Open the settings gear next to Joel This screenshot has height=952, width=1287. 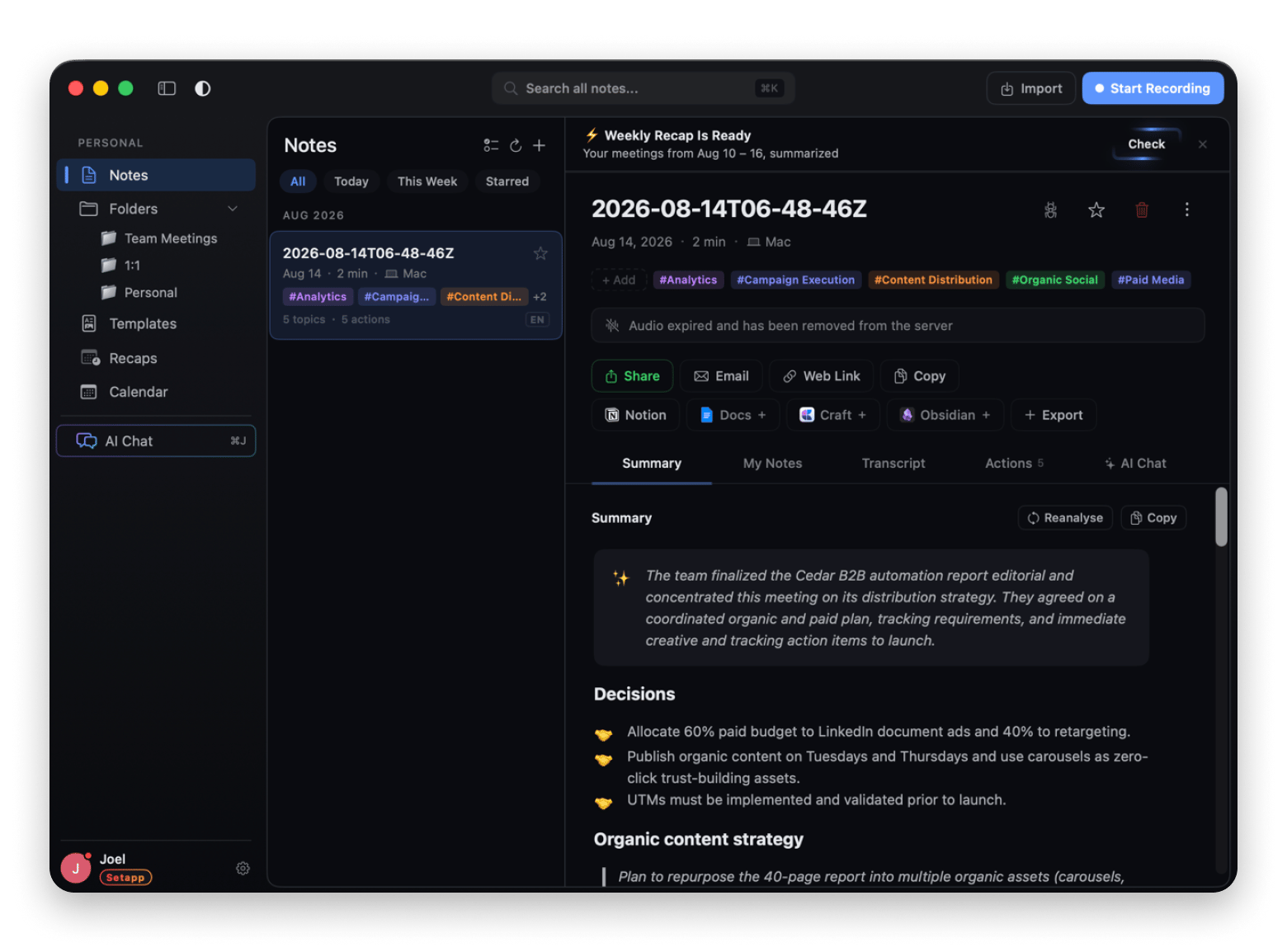(x=243, y=868)
